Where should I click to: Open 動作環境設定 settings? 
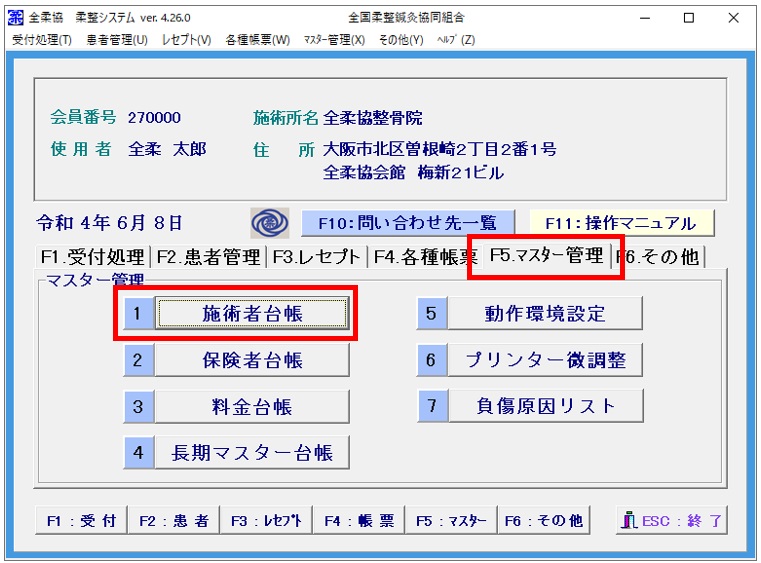click(x=545, y=314)
